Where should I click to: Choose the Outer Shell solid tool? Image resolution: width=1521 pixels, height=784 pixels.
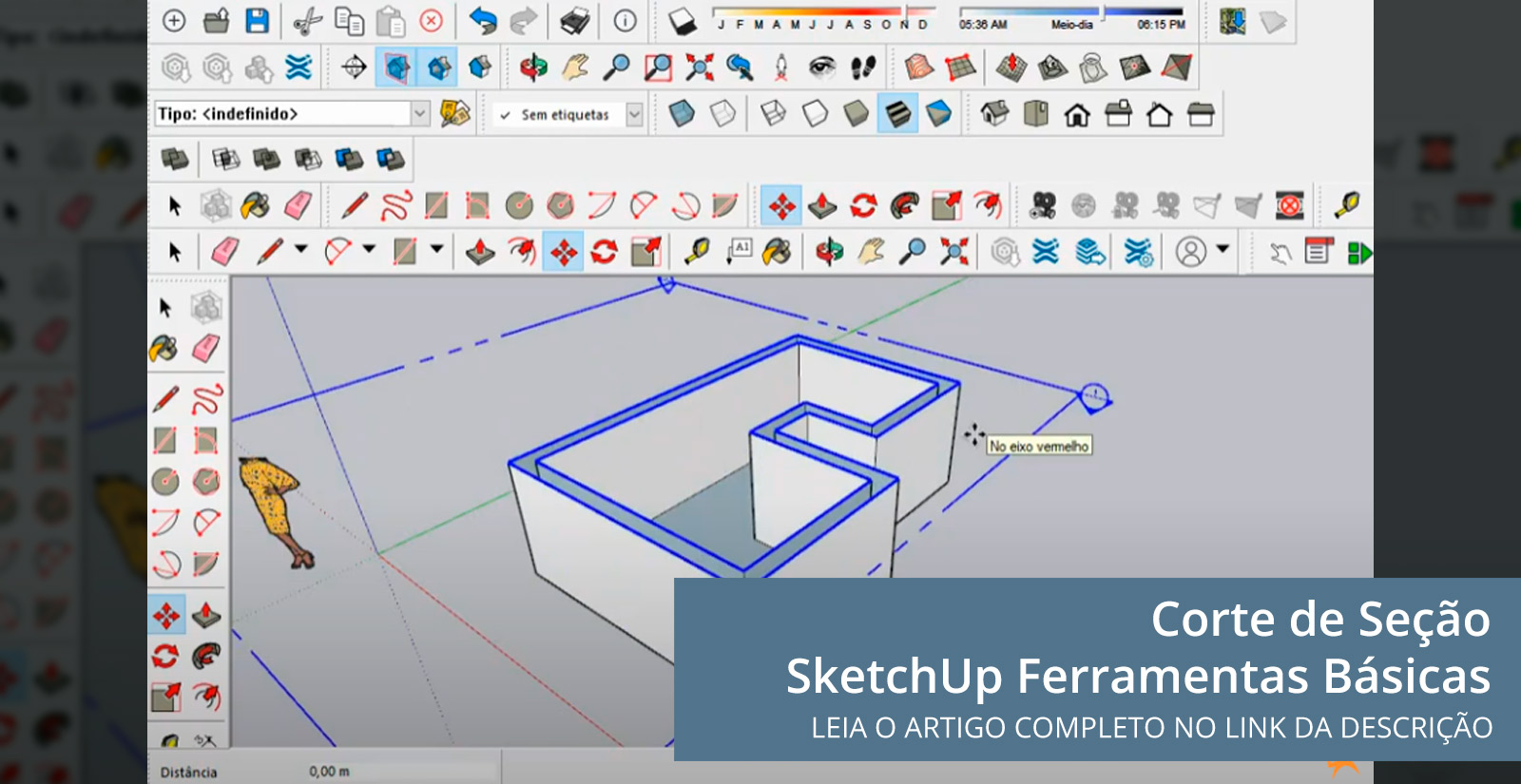[x=175, y=159]
